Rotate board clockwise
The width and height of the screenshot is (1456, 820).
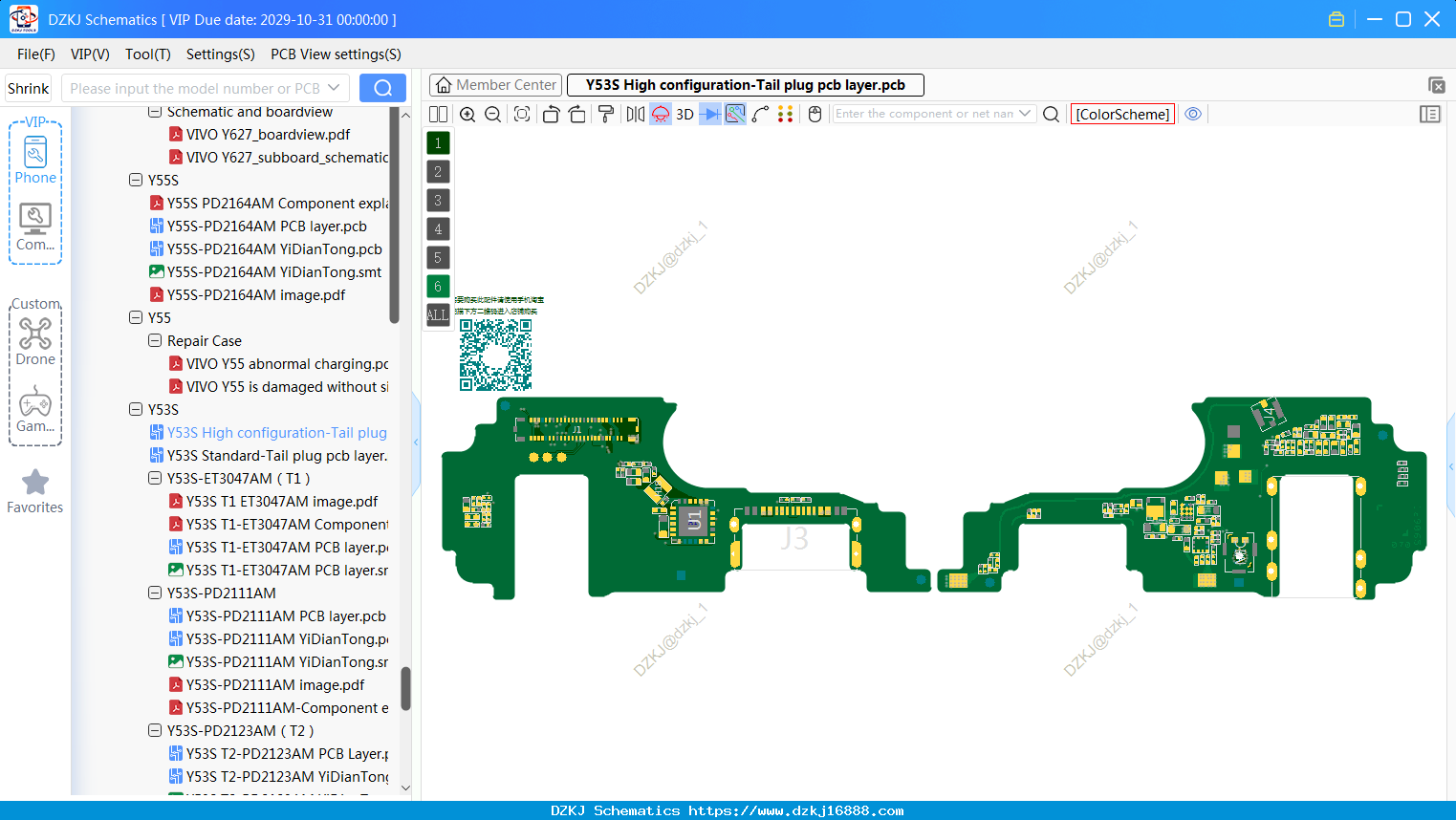pyautogui.click(x=576, y=114)
